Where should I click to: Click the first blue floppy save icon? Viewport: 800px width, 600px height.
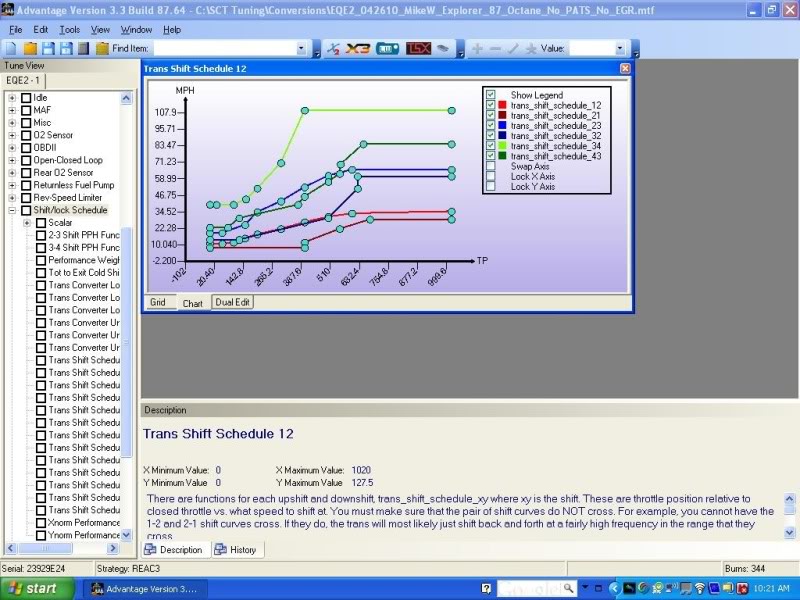click(48, 48)
